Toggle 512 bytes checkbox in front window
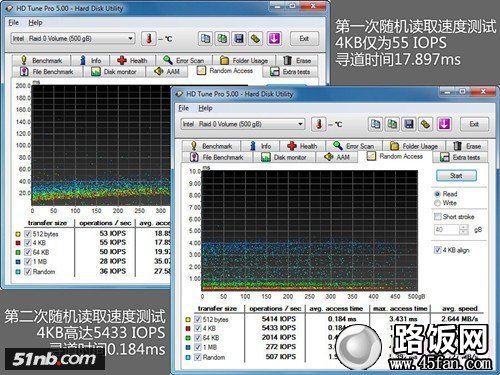 tap(198, 319)
